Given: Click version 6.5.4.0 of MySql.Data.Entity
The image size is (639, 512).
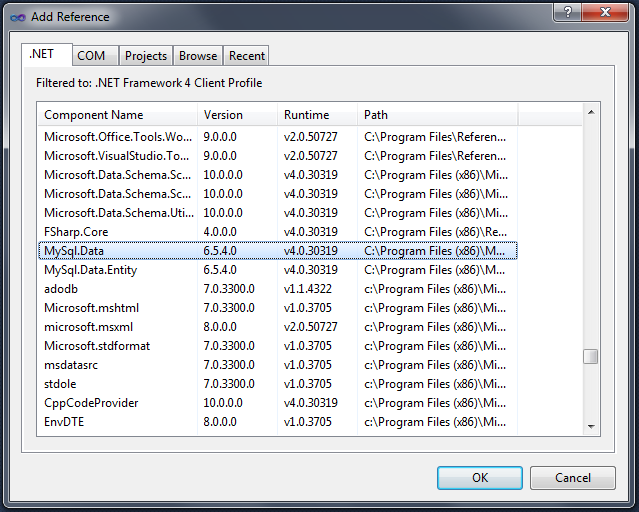Looking at the screenshot, I should click(x=220, y=270).
